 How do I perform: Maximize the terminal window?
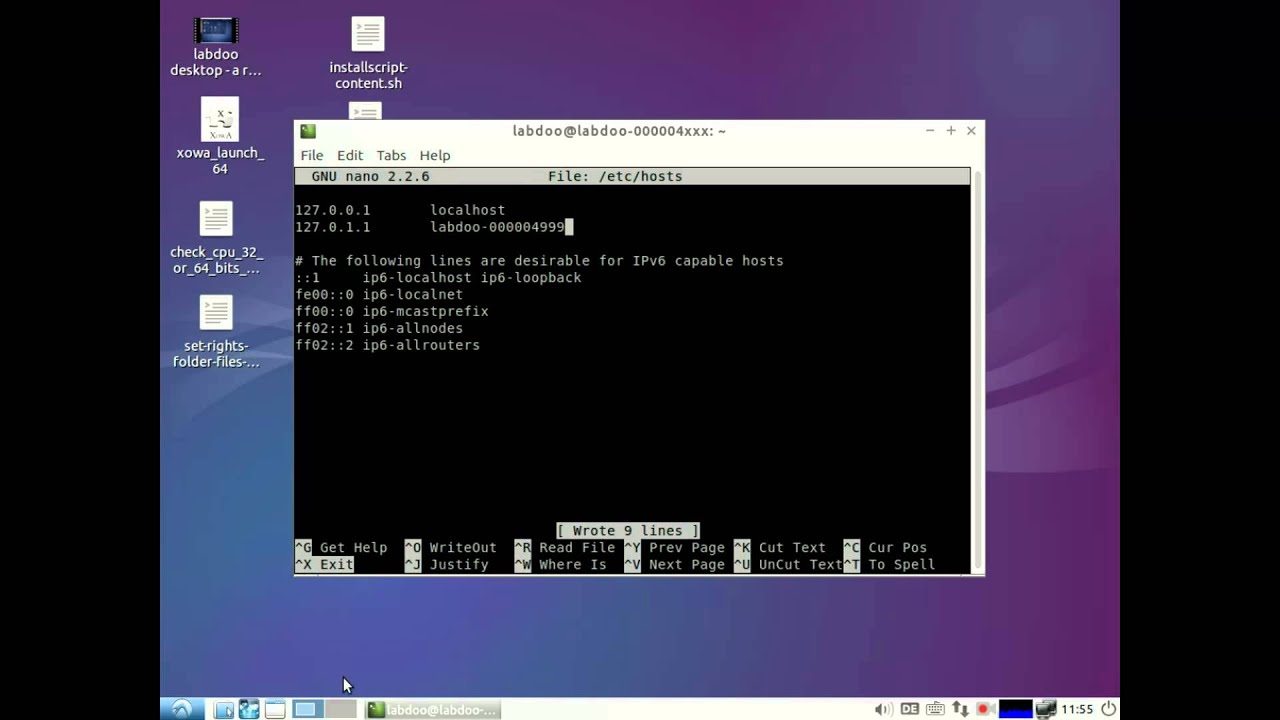click(951, 131)
